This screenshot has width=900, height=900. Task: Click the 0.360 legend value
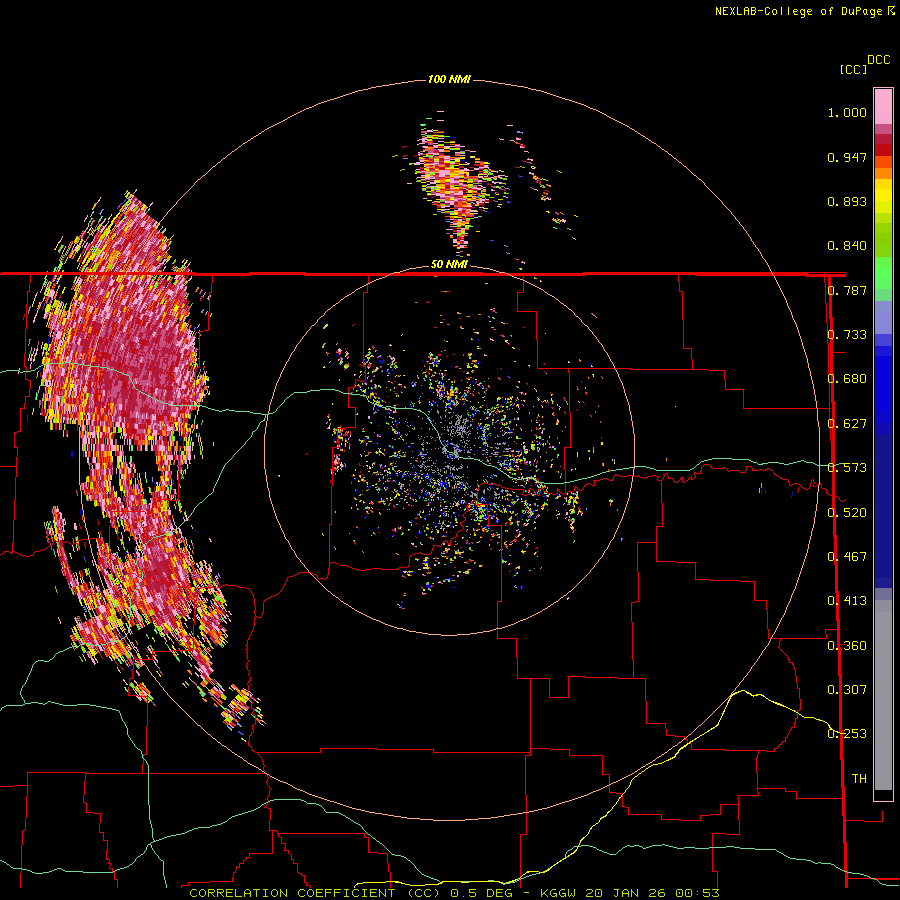click(x=847, y=646)
